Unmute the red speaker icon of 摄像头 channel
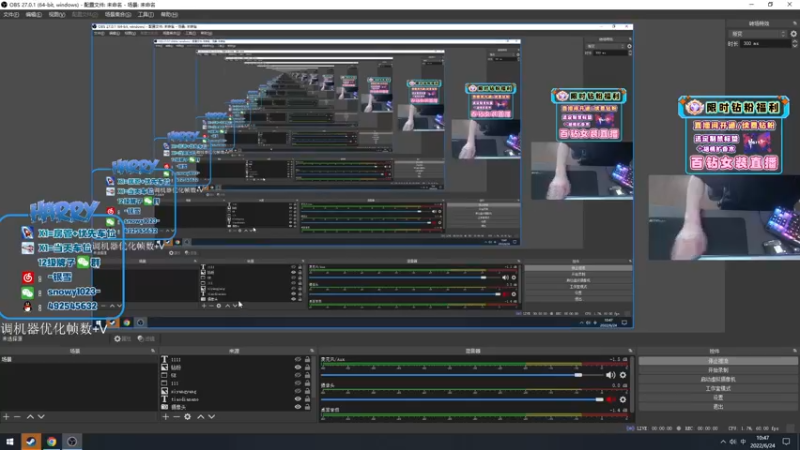The width and height of the screenshot is (800, 450). tap(611, 399)
